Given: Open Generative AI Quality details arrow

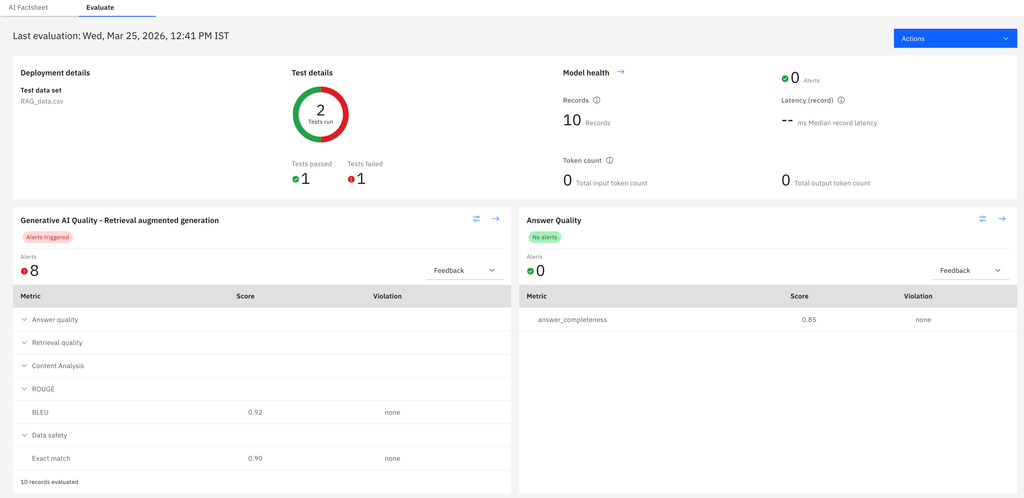Looking at the screenshot, I should [x=496, y=219].
